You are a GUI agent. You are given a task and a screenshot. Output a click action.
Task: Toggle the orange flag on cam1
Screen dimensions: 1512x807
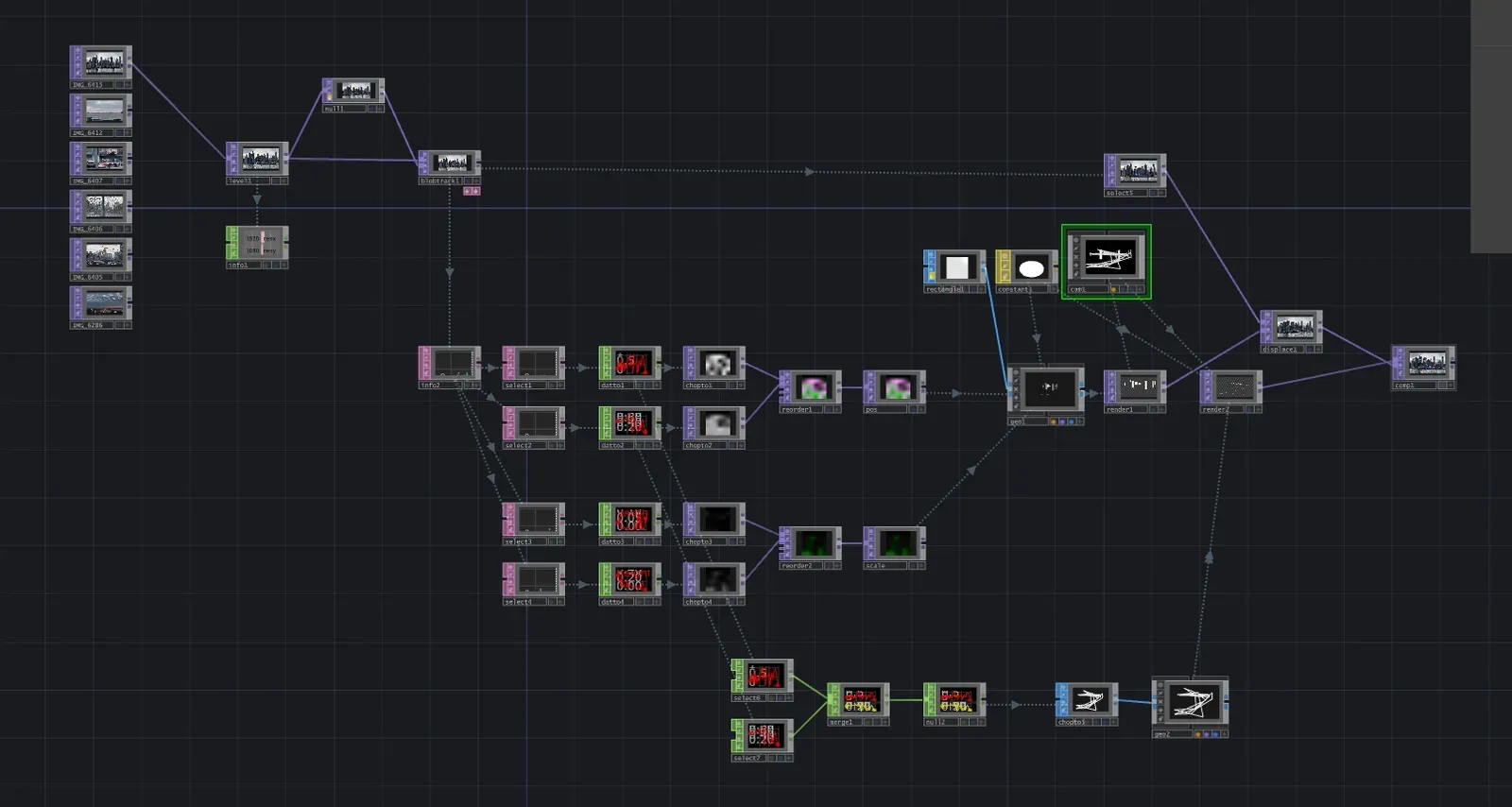(x=1113, y=289)
